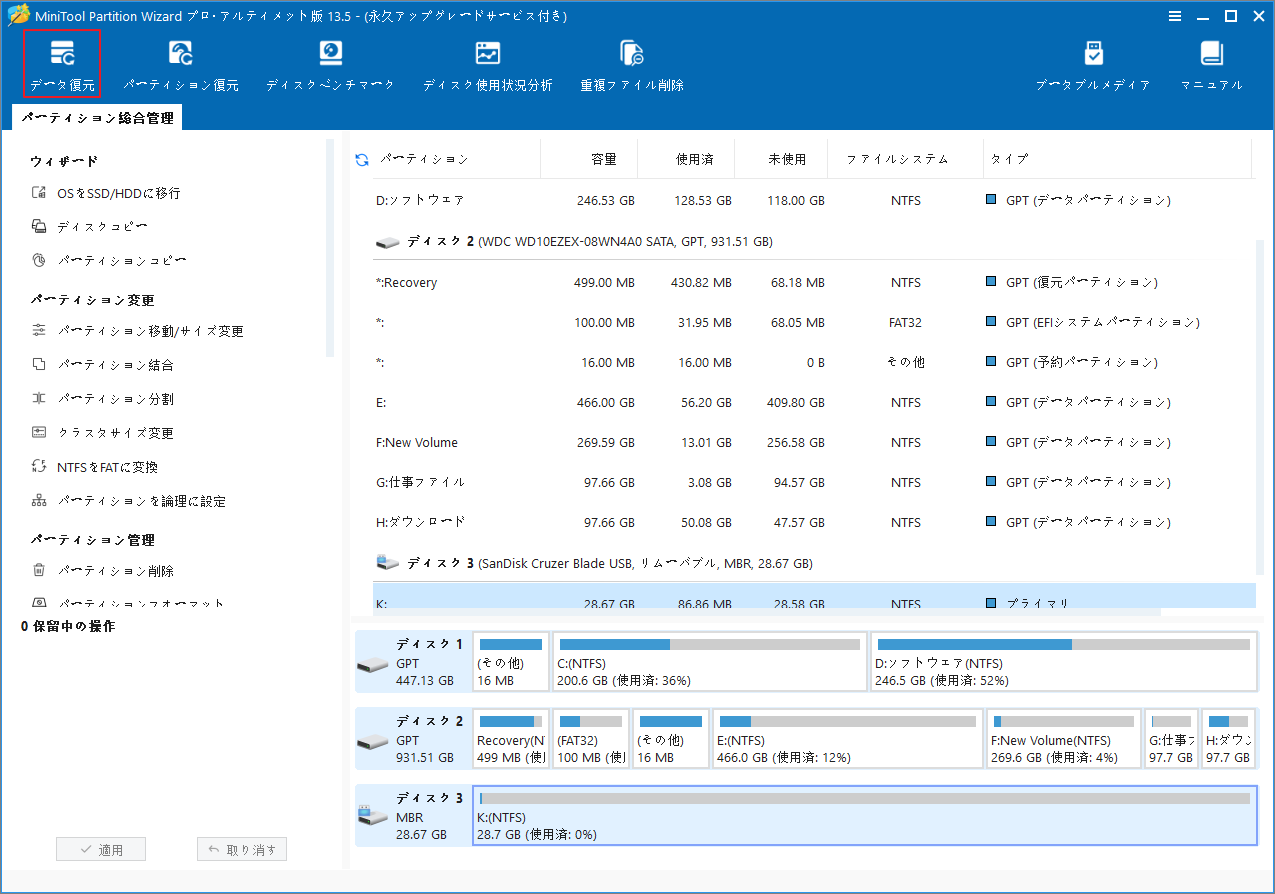
Task: Open the マニュアル (Manual)
Action: coord(1210,63)
